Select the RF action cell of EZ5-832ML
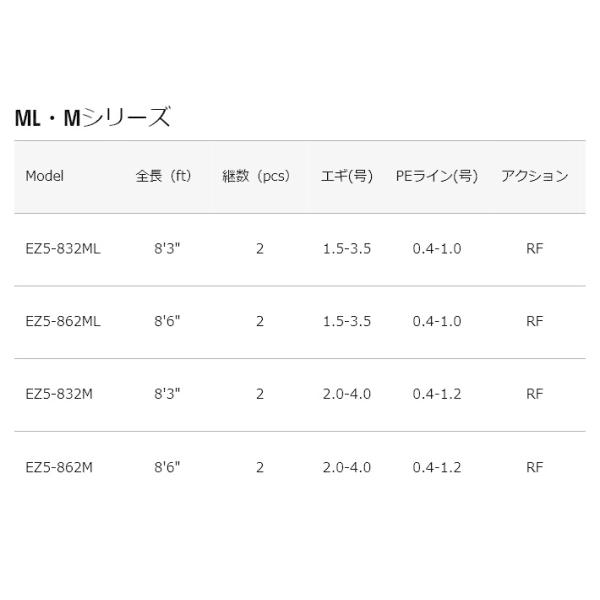600x600 pixels. click(535, 249)
